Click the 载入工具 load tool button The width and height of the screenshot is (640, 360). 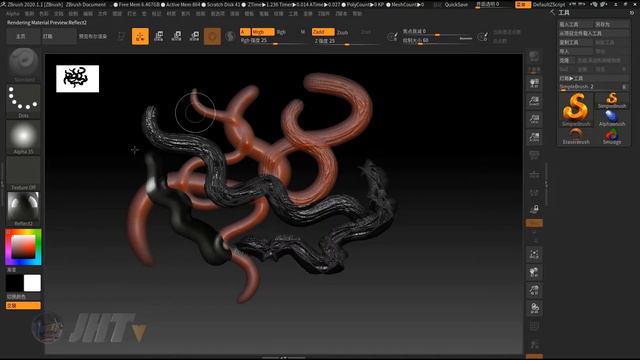click(x=576, y=24)
